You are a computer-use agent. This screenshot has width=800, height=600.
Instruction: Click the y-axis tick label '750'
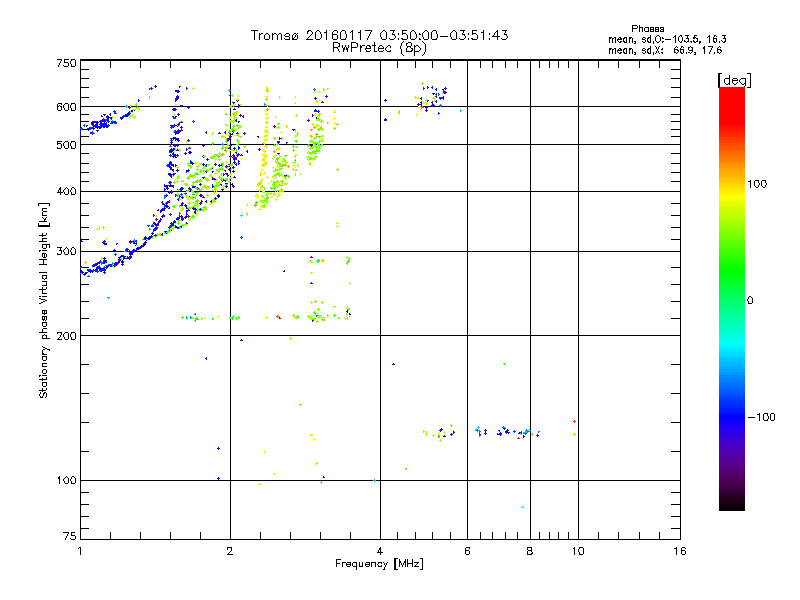pyautogui.click(x=66, y=63)
